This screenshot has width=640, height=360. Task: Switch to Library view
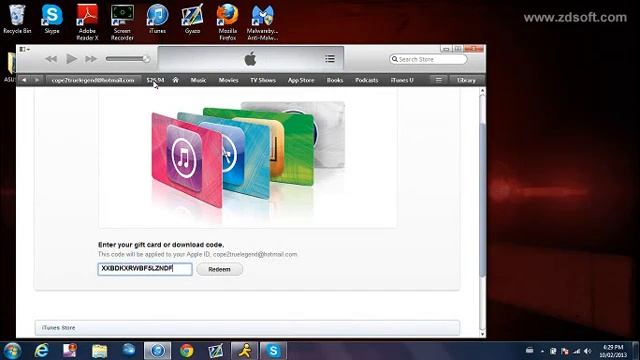tap(466, 80)
